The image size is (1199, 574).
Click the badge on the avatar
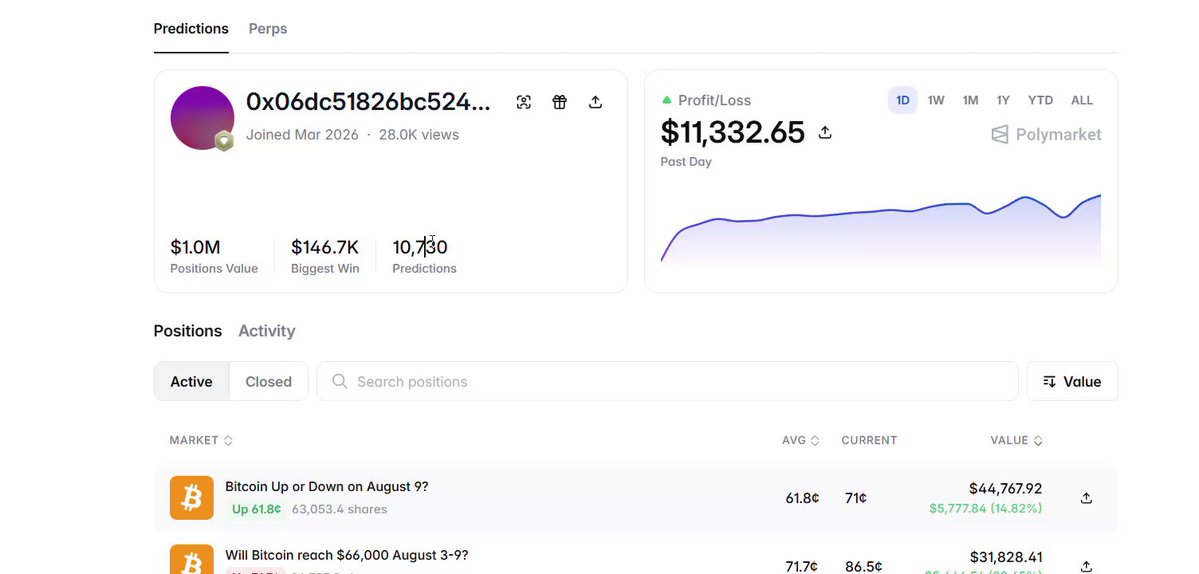(x=223, y=141)
